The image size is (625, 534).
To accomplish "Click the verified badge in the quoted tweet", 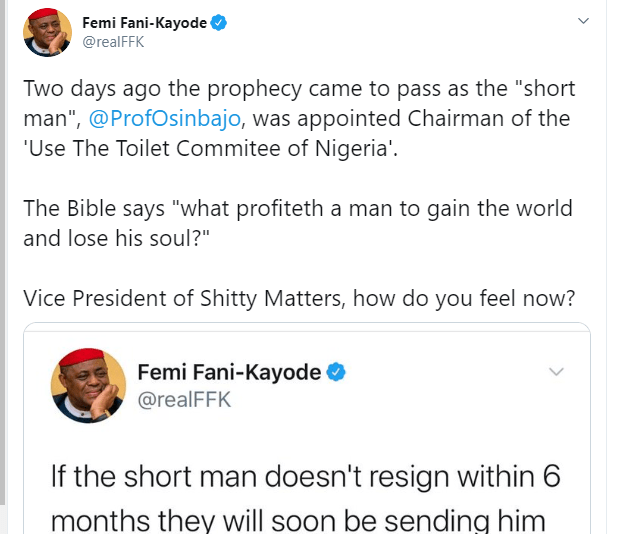I will [338, 372].
